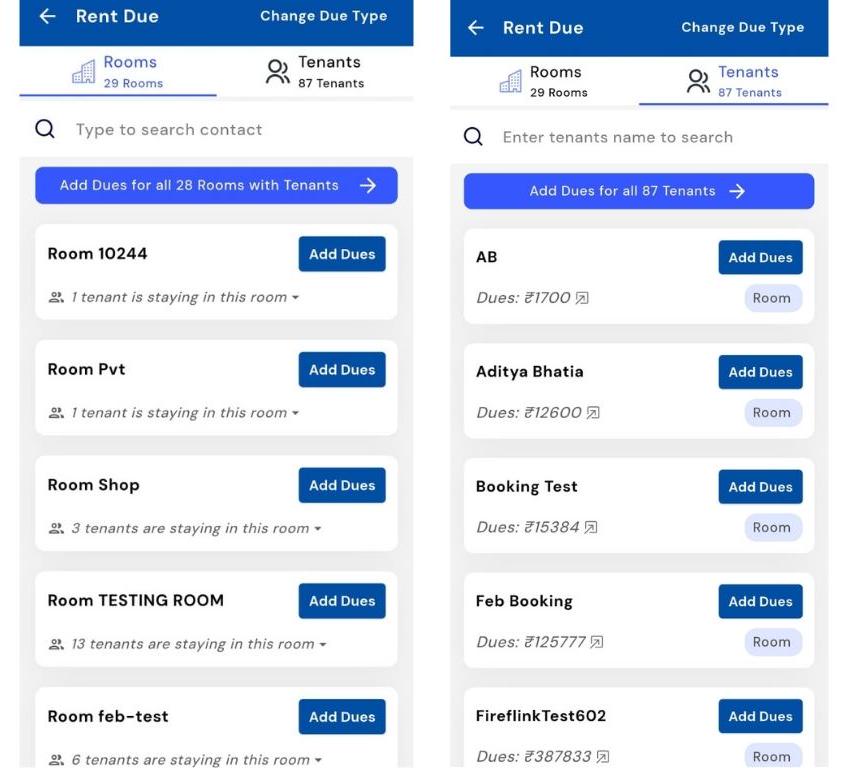Open link icon next to Aditya Bhatia dues
The width and height of the screenshot is (848, 768).
pos(593,413)
